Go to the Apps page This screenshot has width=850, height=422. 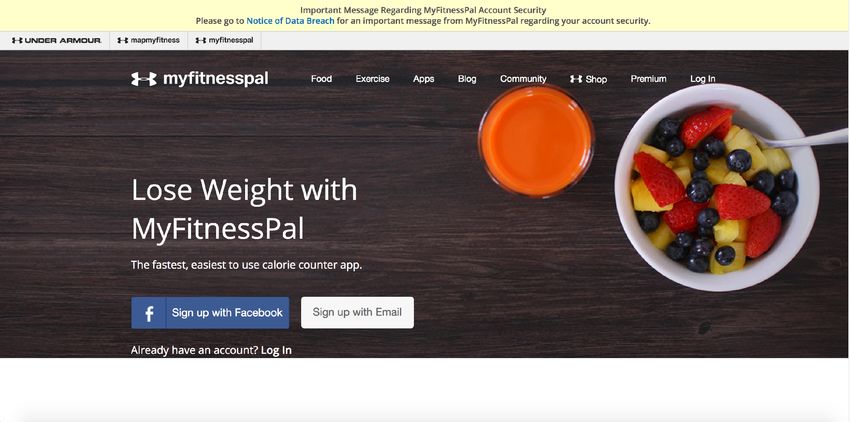pyautogui.click(x=423, y=79)
